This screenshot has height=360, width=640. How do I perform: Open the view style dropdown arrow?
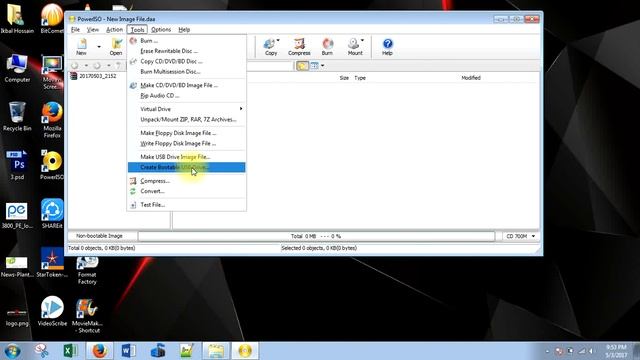tap(322, 65)
